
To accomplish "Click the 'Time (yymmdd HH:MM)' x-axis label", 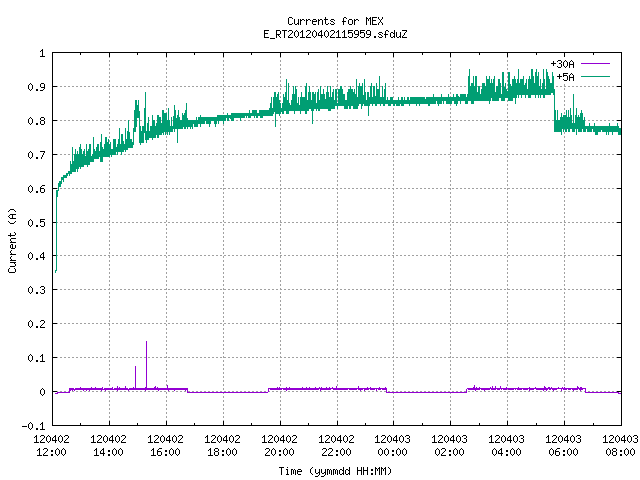I will point(335,471).
